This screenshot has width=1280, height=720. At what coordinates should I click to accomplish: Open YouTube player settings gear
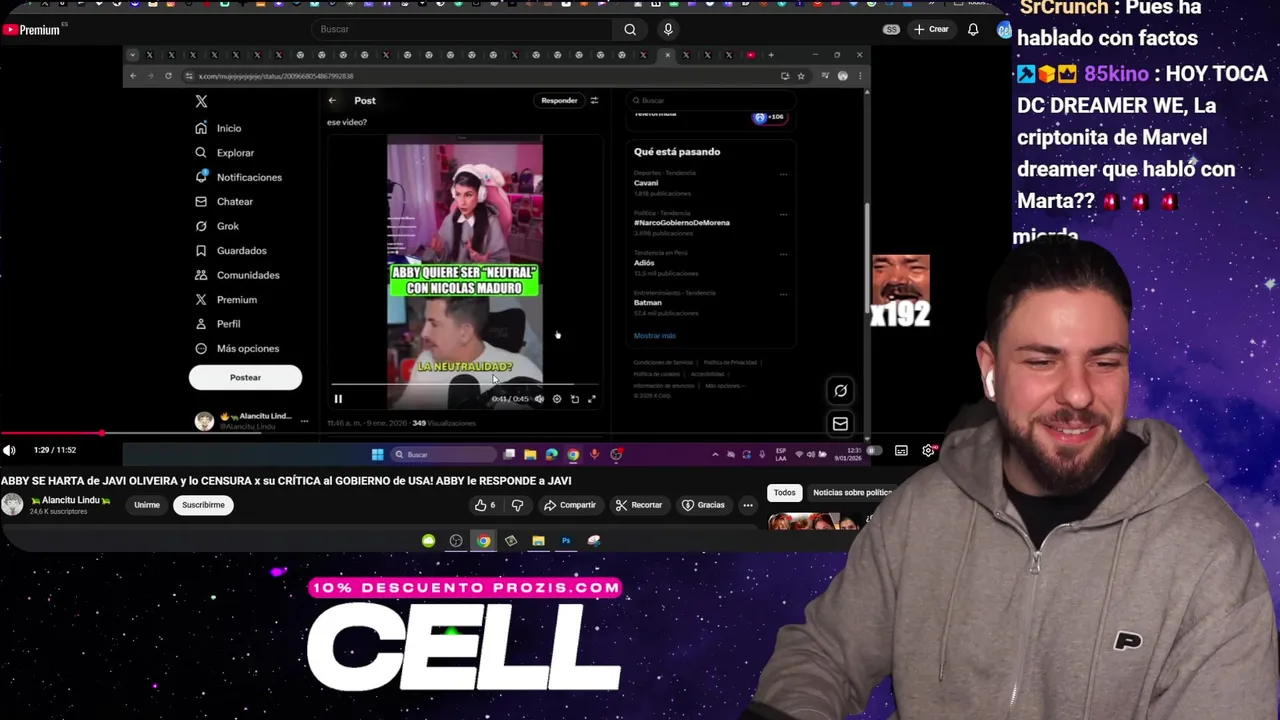pyautogui.click(x=929, y=451)
